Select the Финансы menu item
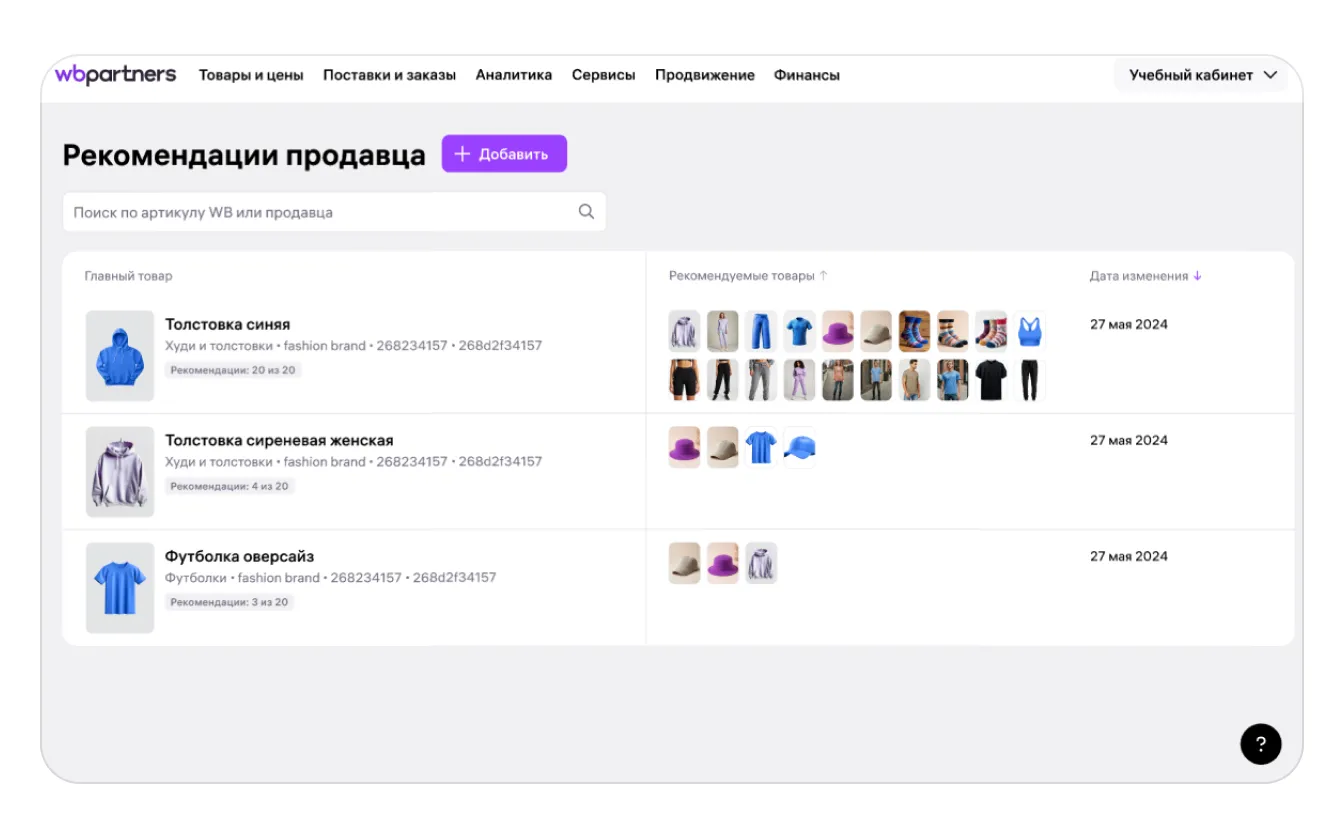 point(807,75)
